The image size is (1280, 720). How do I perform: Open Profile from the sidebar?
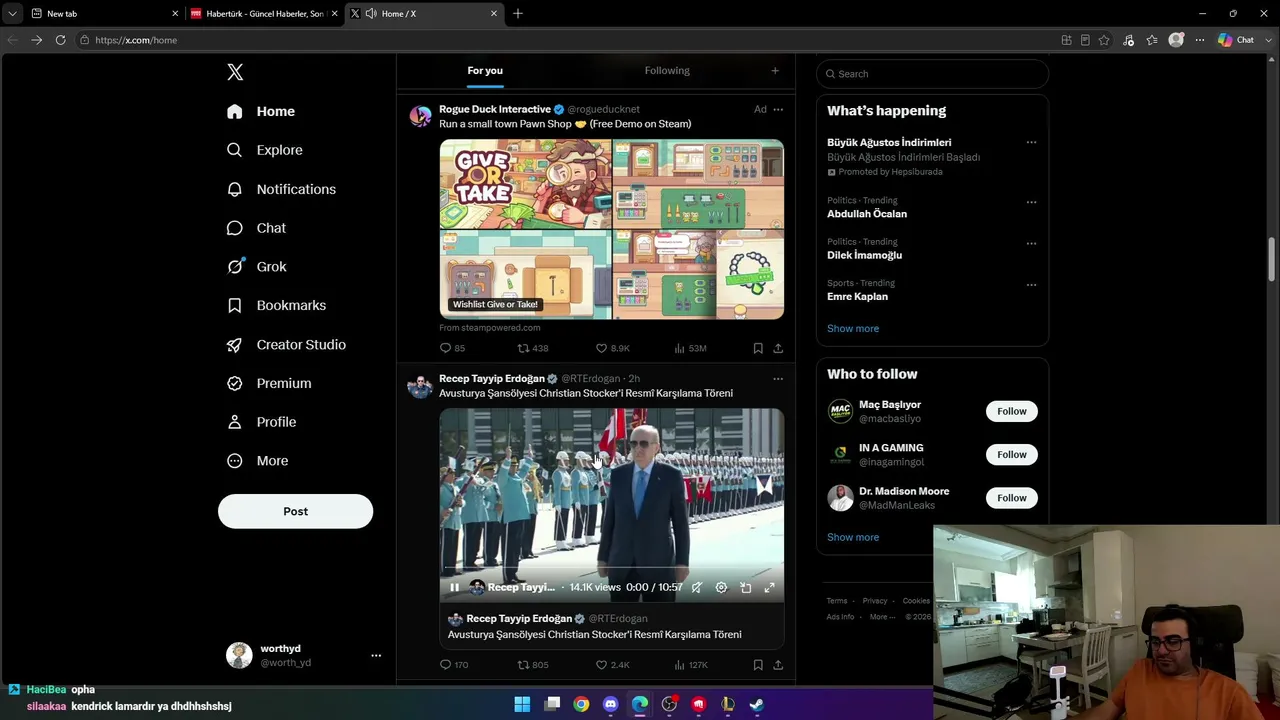261,422
